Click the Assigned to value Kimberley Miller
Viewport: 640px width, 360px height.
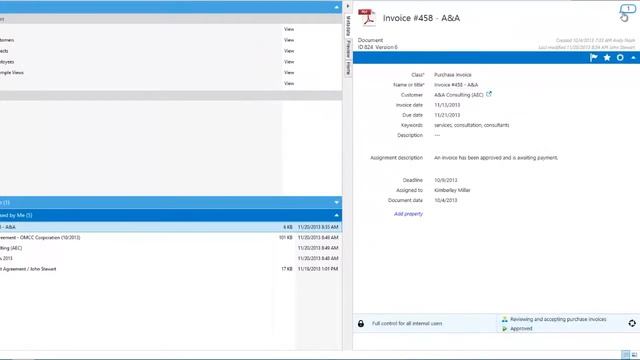452,190
